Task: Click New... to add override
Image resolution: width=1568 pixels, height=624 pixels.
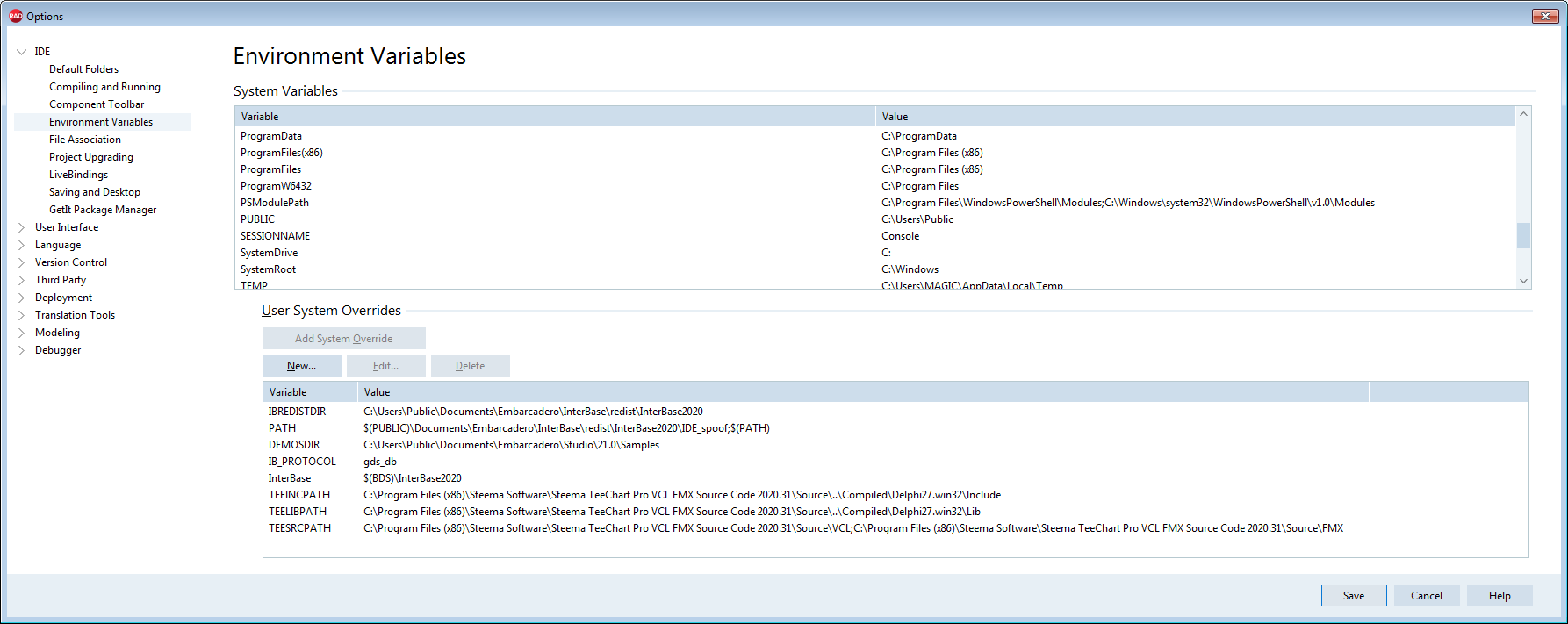Action: click(x=302, y=366)
